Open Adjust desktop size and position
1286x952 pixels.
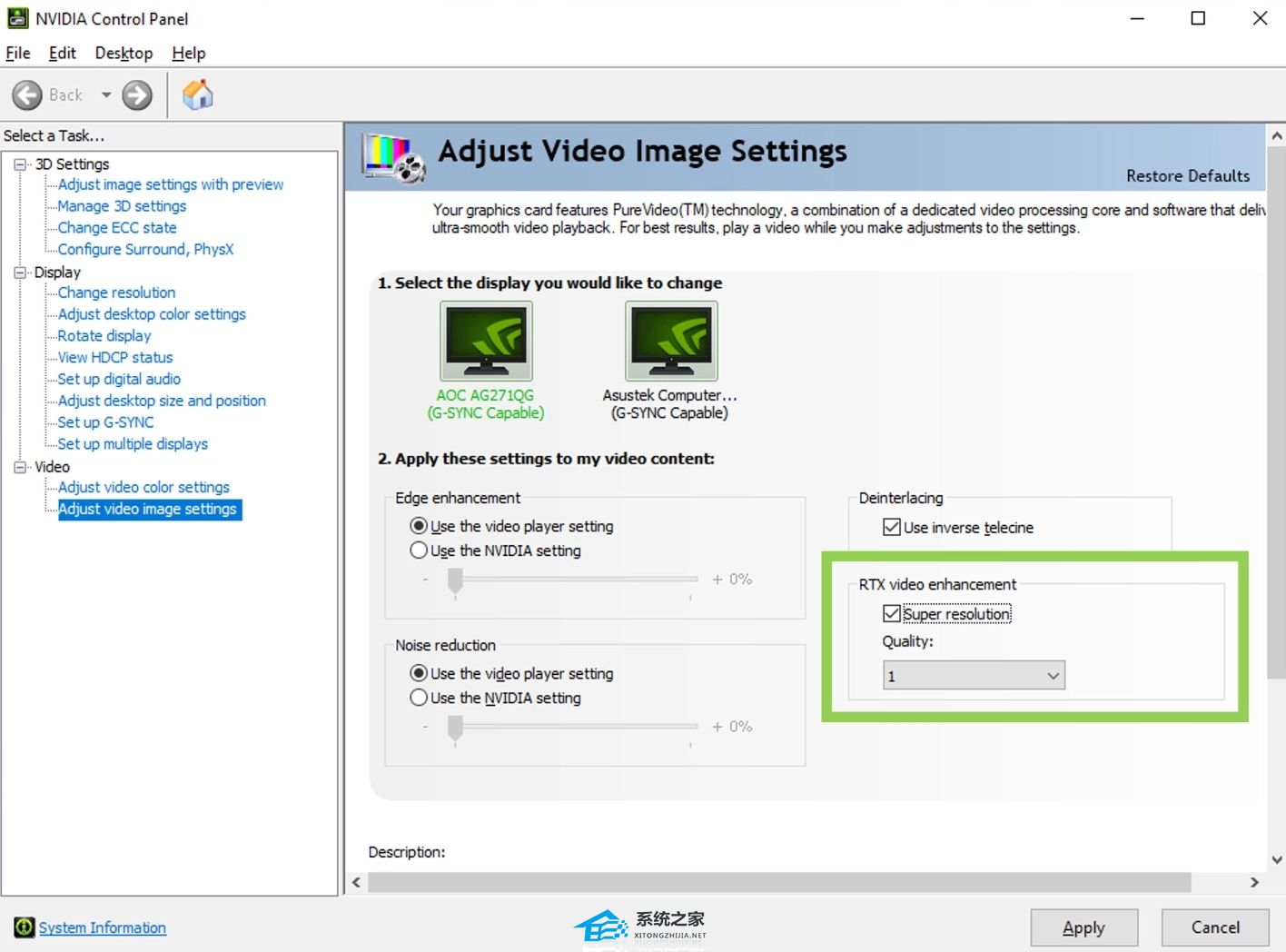pos(162,401)
